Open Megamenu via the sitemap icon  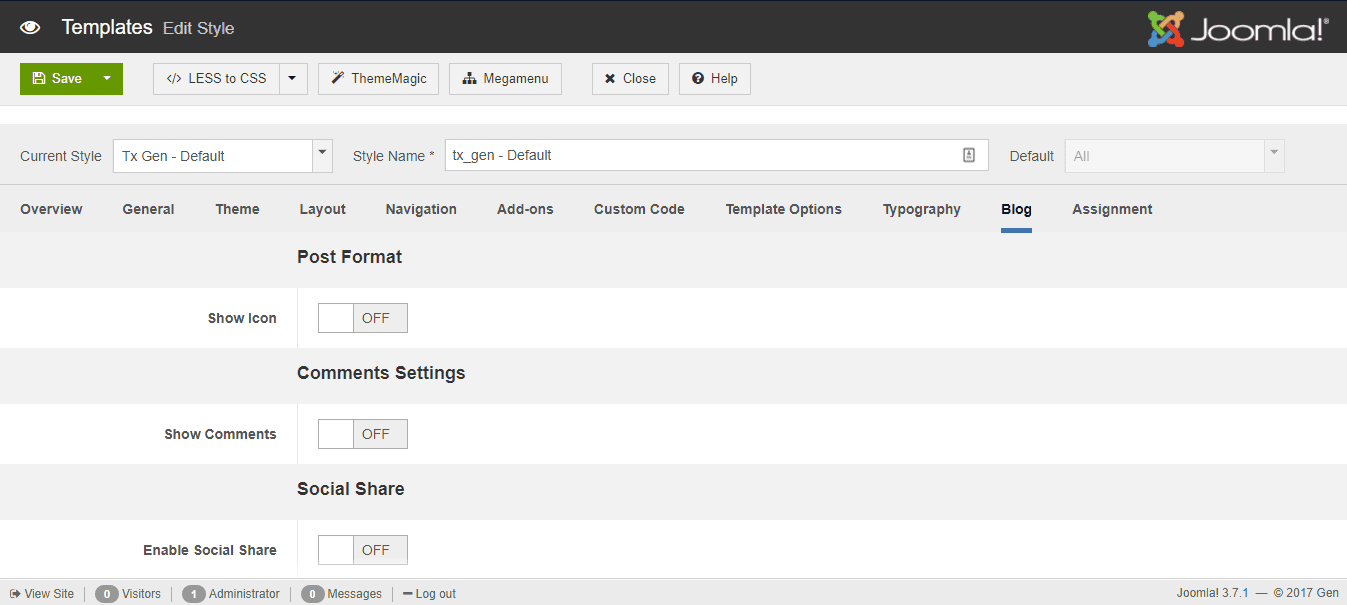(x=470, y=78)
